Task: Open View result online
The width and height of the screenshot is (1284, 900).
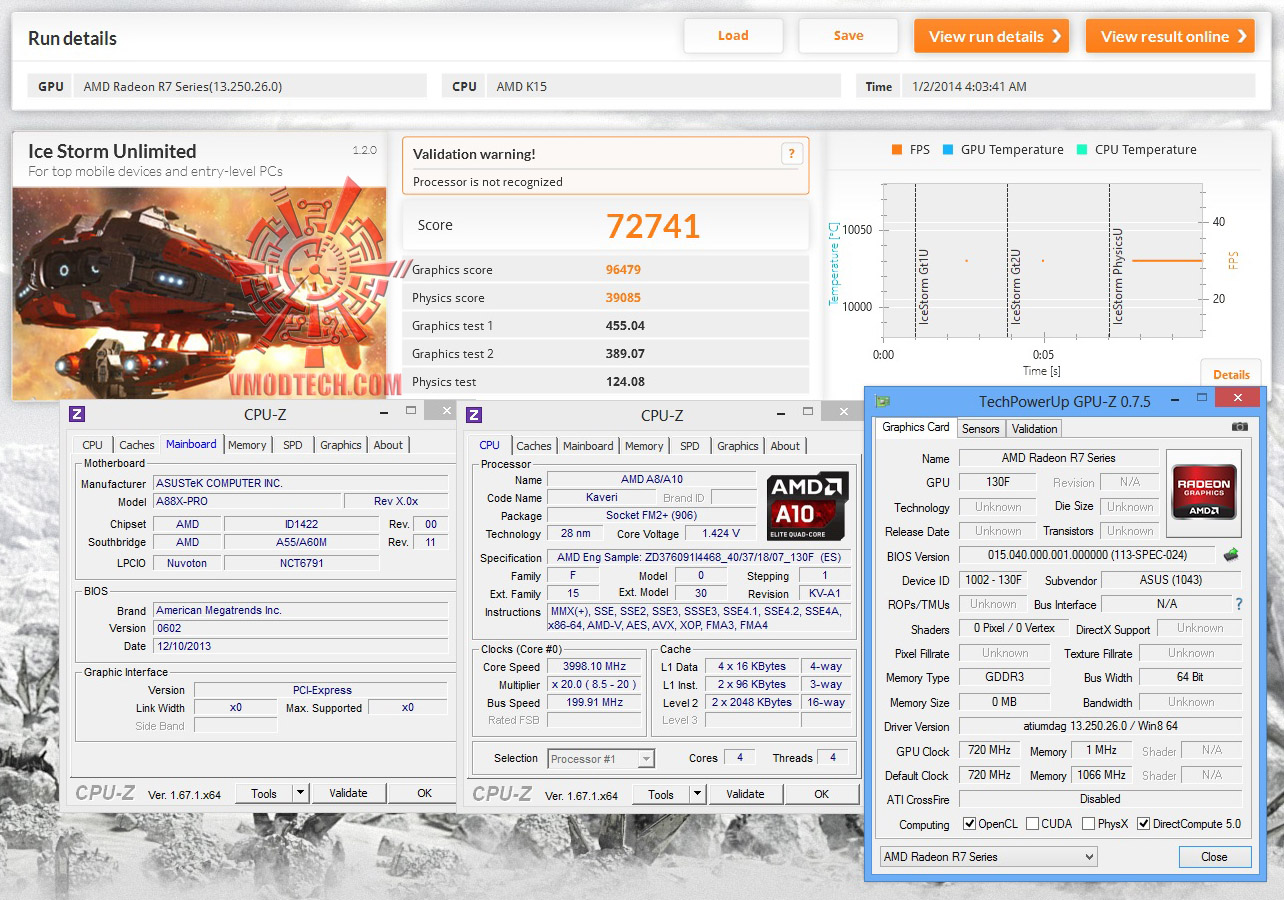Action: tap(1170, 36)
